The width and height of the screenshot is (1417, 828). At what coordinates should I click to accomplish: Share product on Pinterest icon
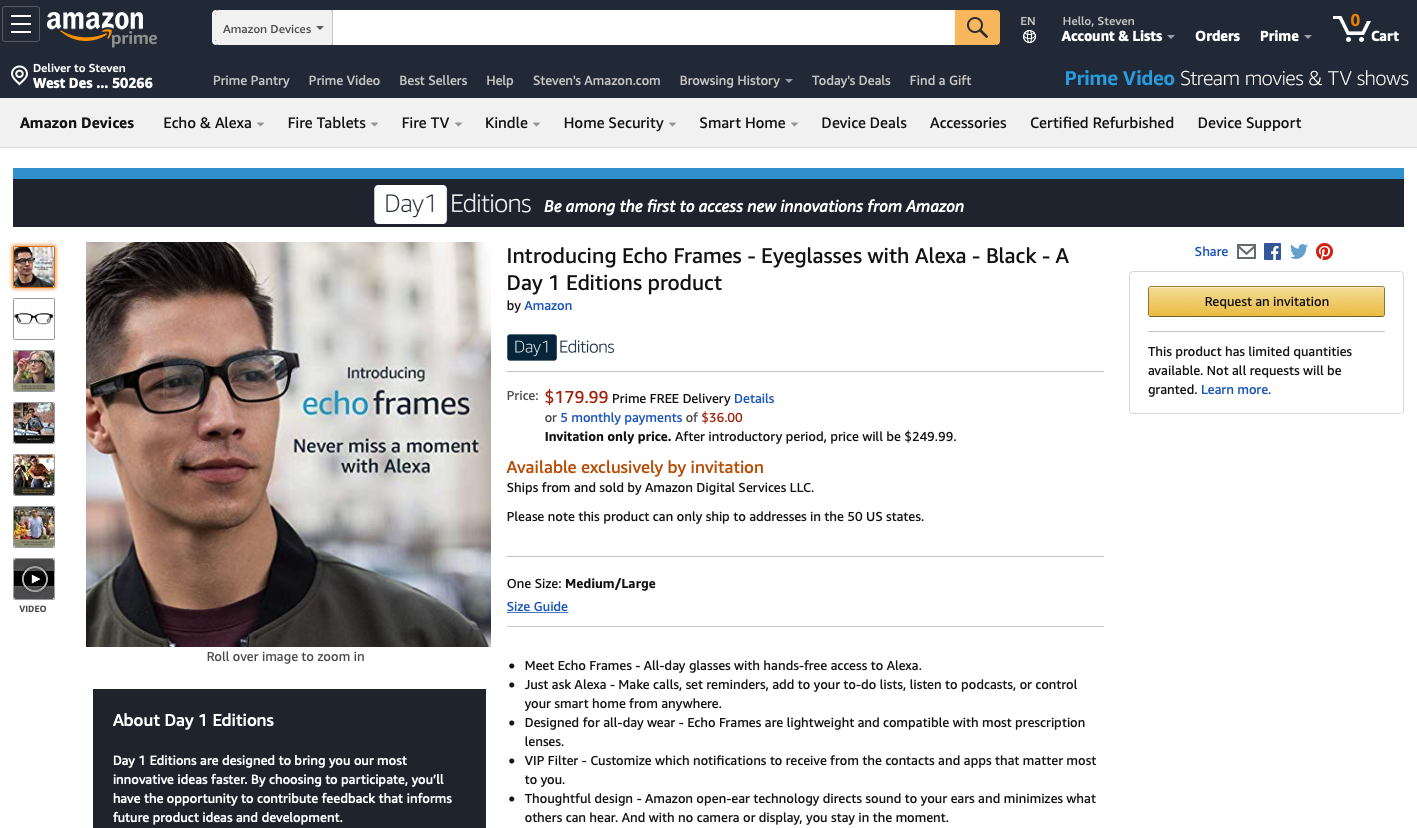1324,252
